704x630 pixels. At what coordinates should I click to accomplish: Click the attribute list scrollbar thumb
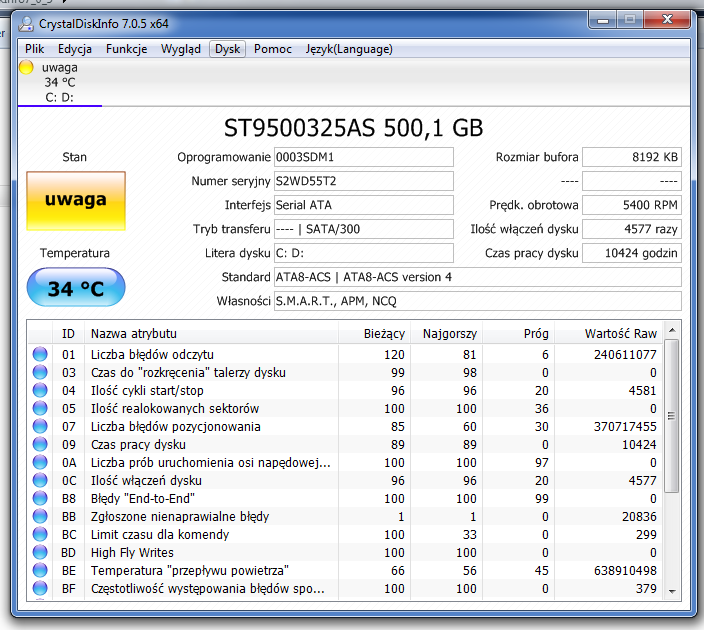[x=672, y=416]
